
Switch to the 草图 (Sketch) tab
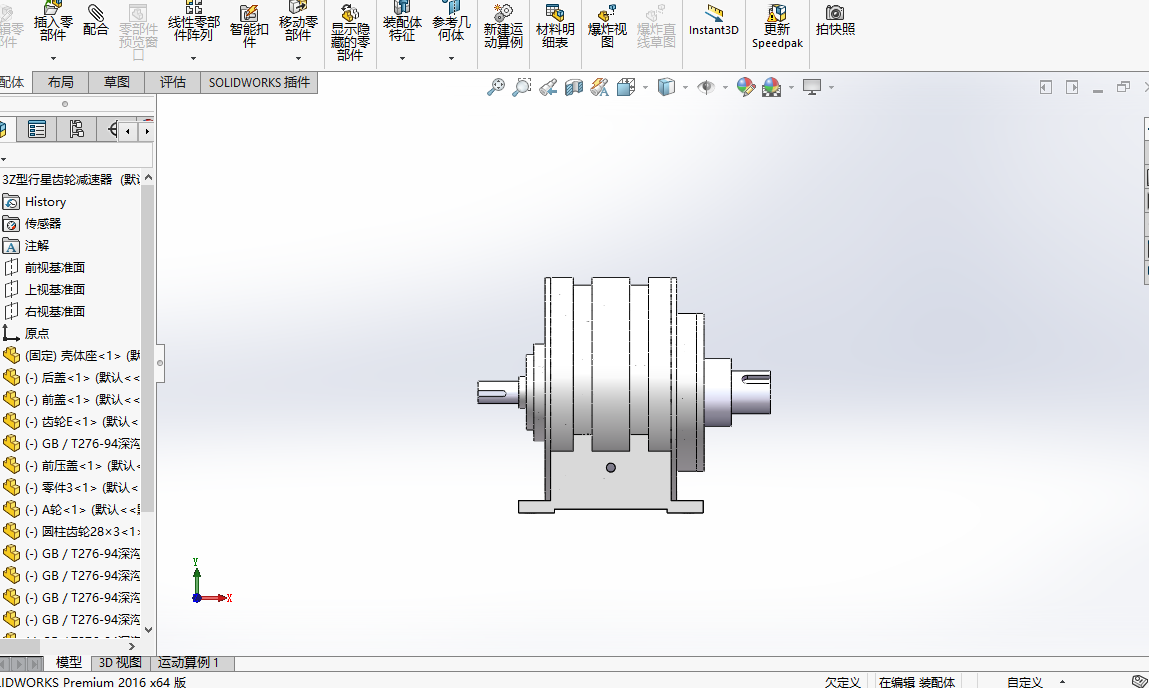click(x=117, y=82)
